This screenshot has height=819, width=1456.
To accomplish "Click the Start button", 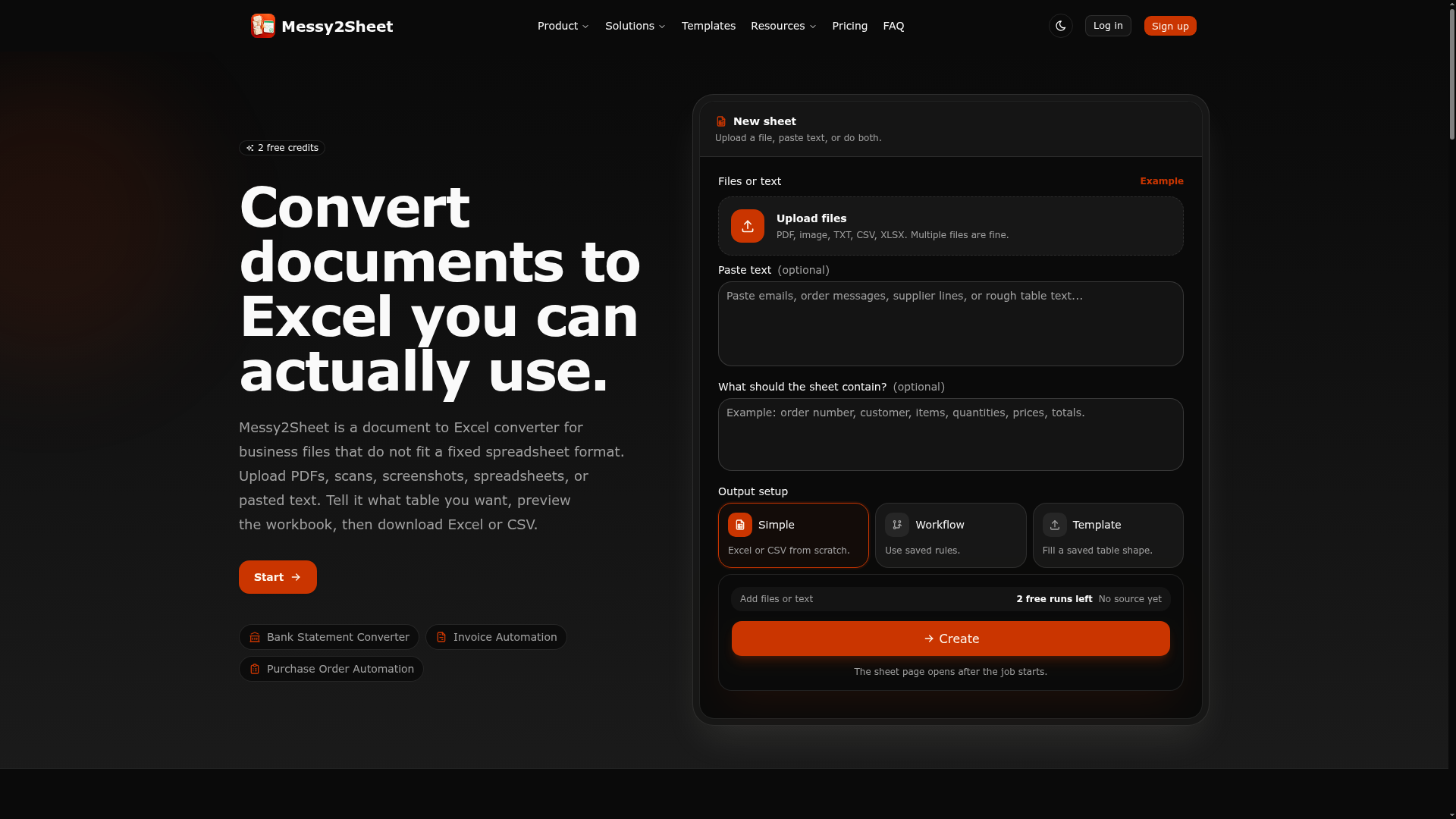I will click(x=278, y=577).
